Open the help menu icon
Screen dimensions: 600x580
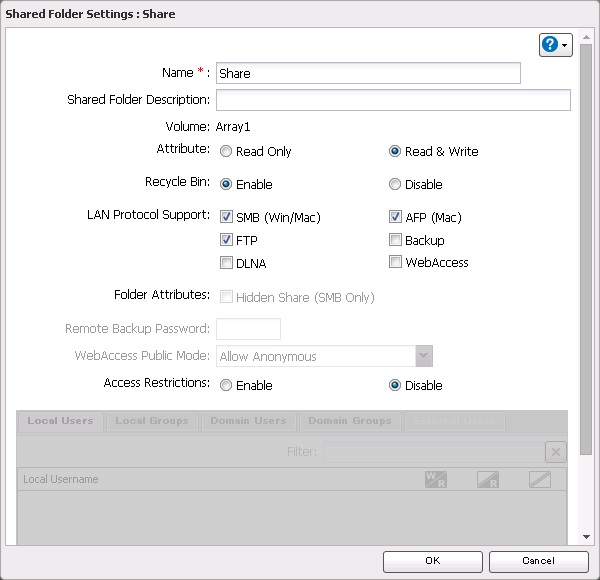tap(555, 45)
